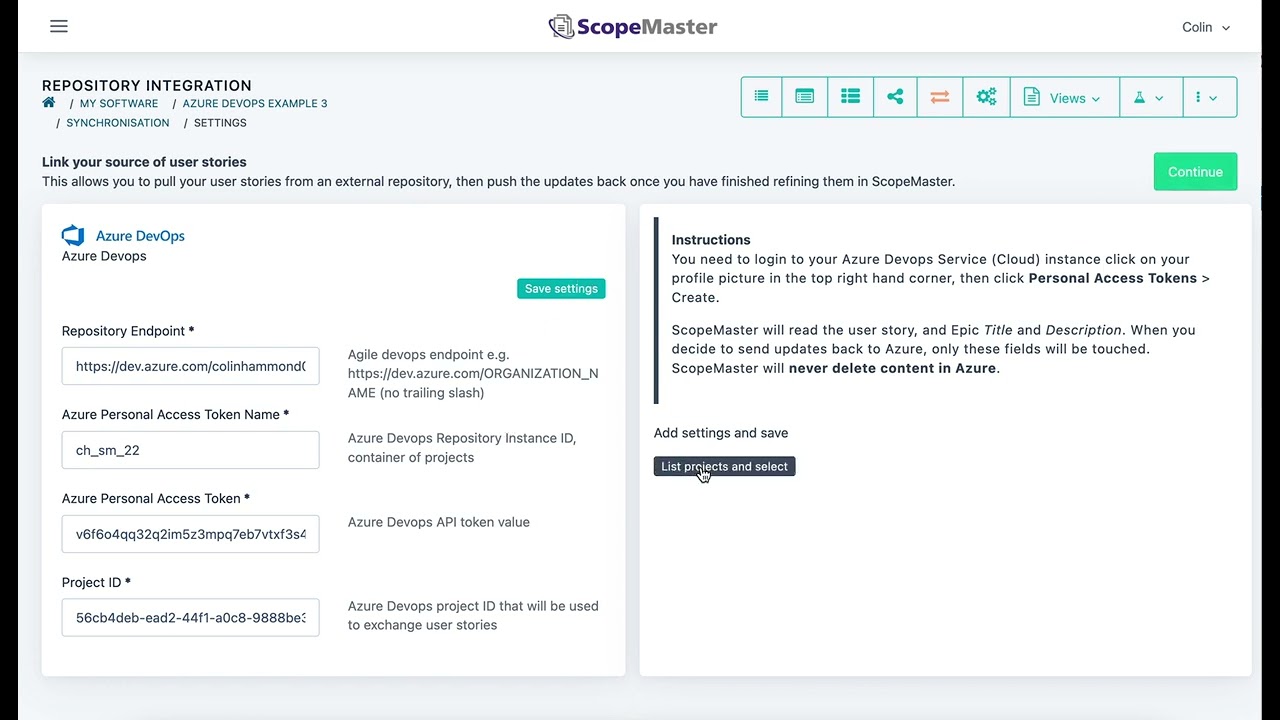Open the hamburger navigation menu

pyautogui.click(x=59, y=27)
